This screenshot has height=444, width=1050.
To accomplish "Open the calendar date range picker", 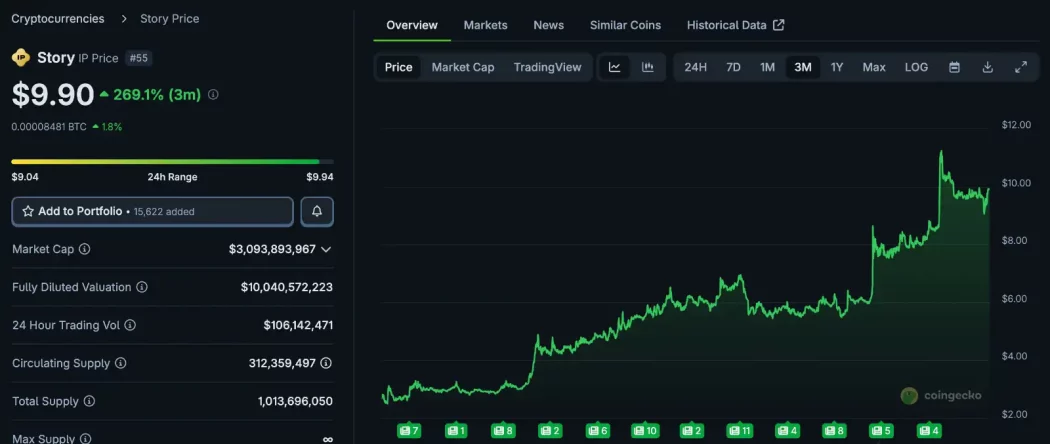I will (954, 67).
